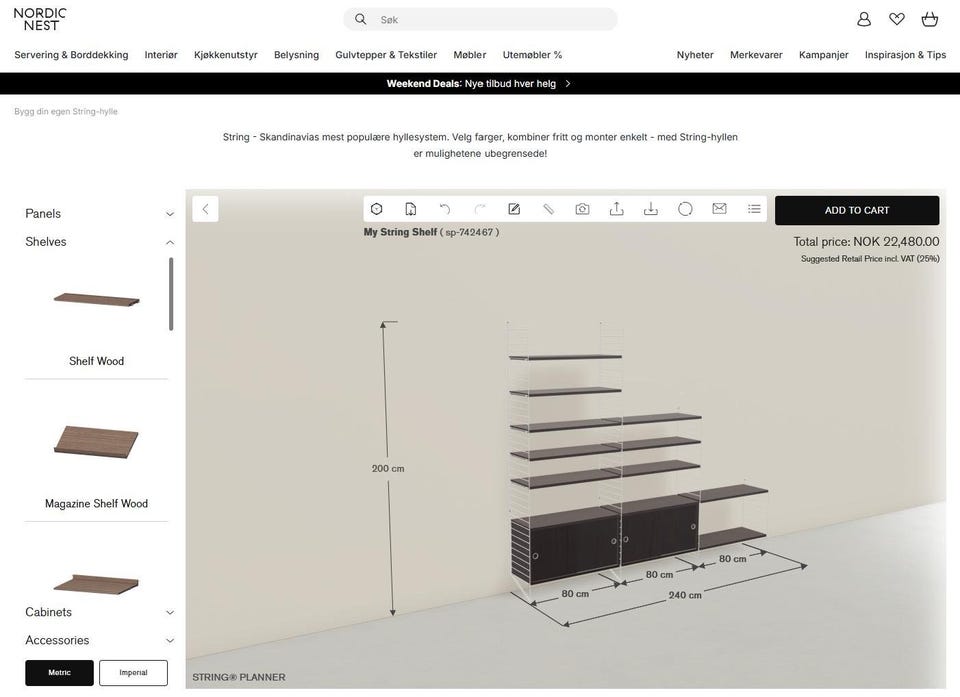The width and height of the screenshot is (960, 697).
Task: Collapse sidebar with the back arrow
Action: tap(206, 209)
